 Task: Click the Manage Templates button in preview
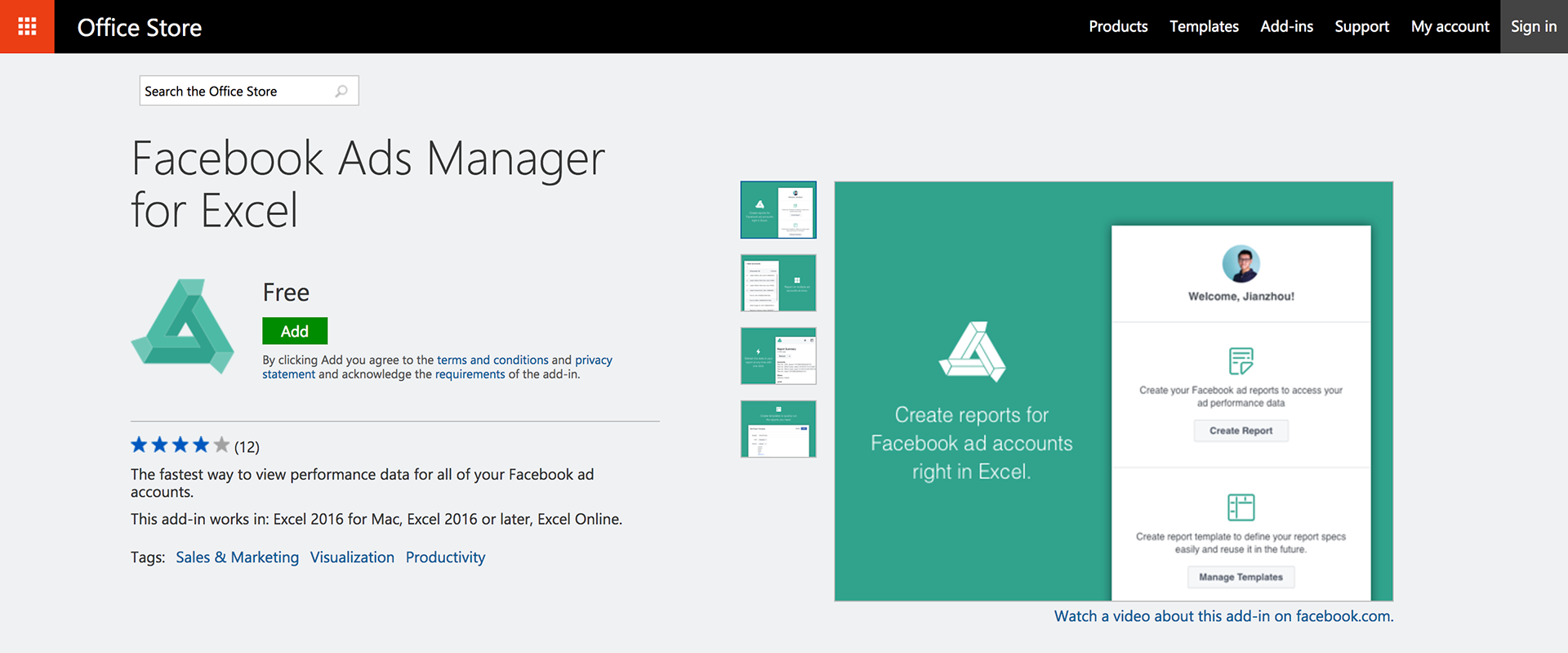tap(1241, 577)
